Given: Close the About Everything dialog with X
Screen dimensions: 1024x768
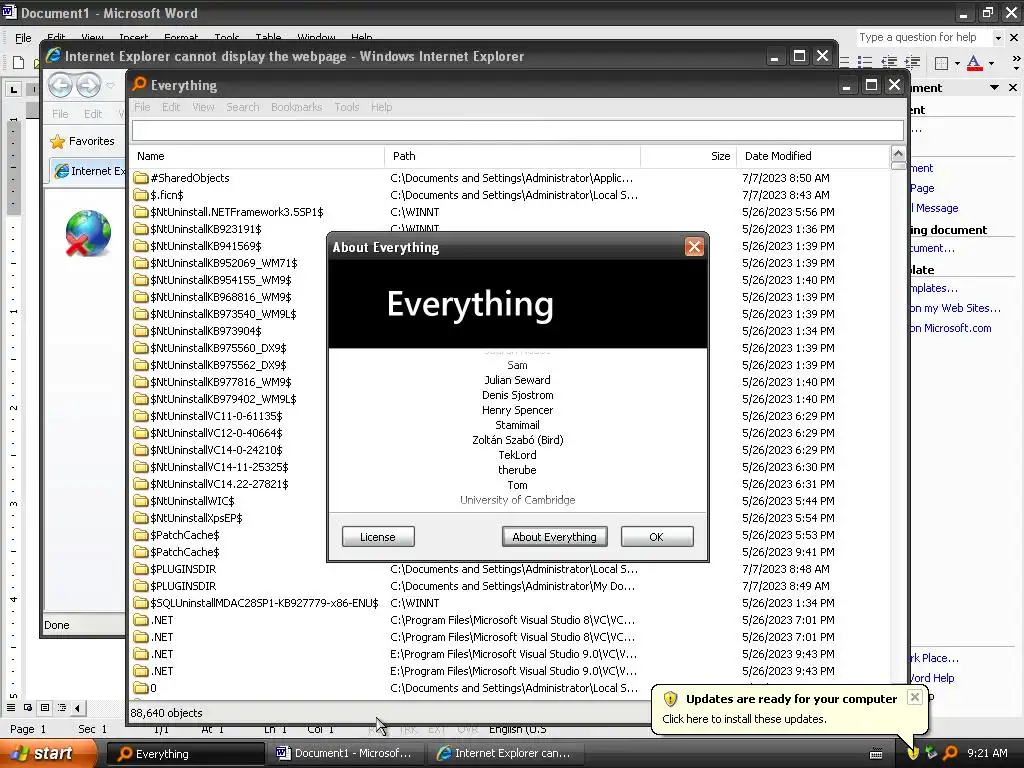Looking at the screenshot, I should tap(694, 247).
